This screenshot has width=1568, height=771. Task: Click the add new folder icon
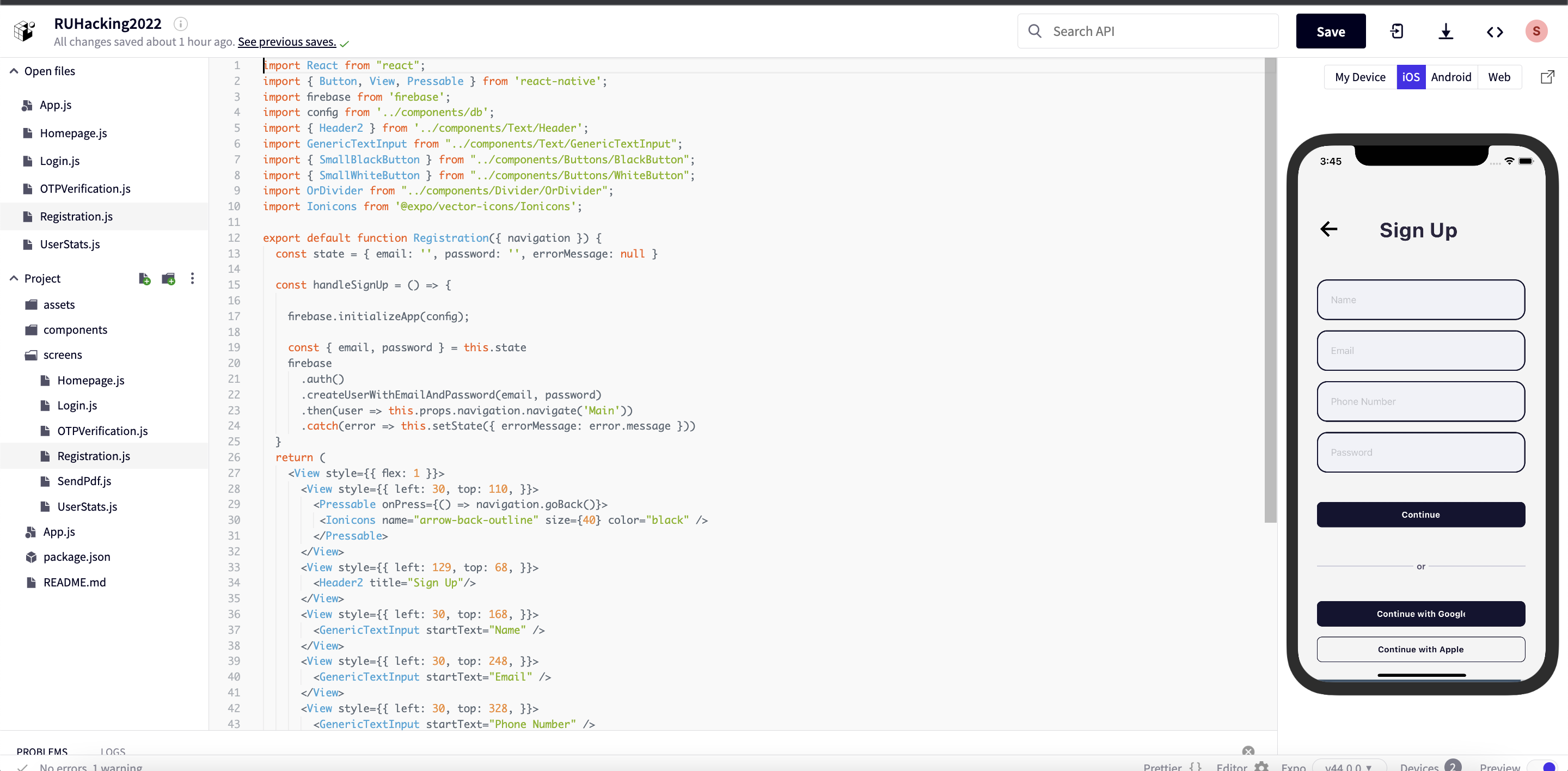[x=169, y=279]
